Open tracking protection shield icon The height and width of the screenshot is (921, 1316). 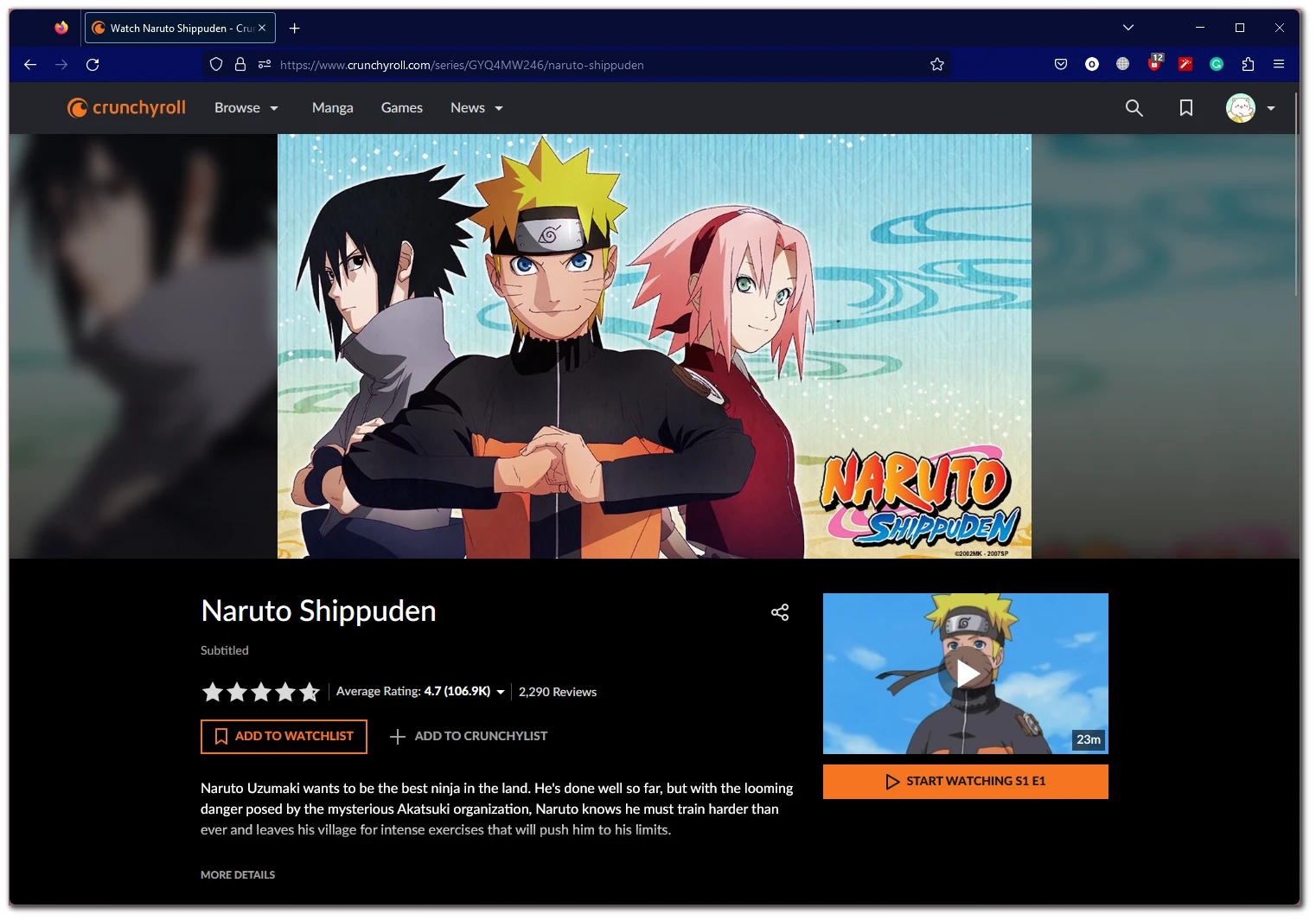pos(216,64)
